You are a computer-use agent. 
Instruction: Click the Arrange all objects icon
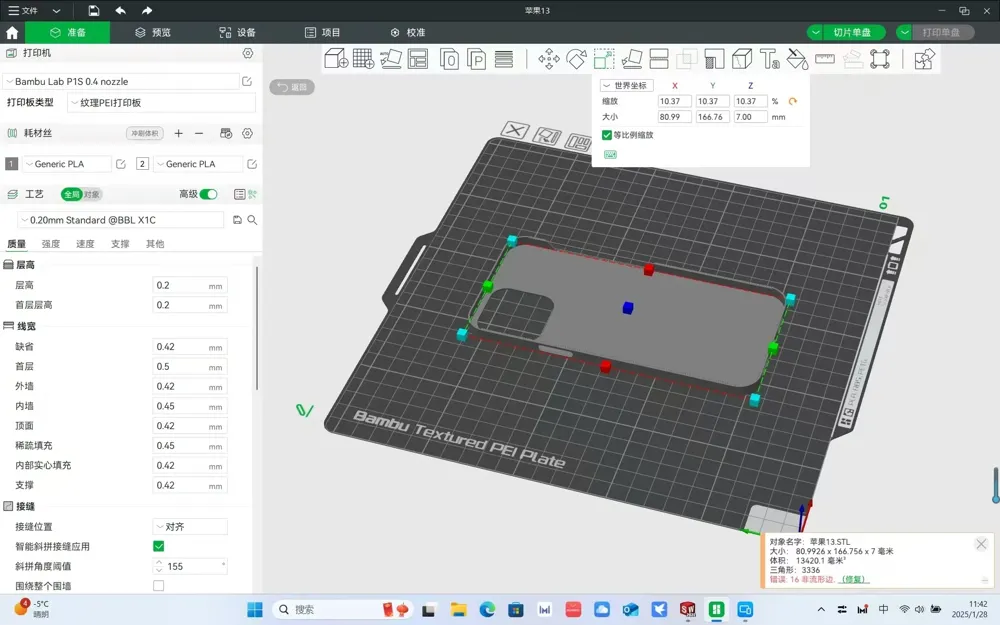[x=418, y=59]
